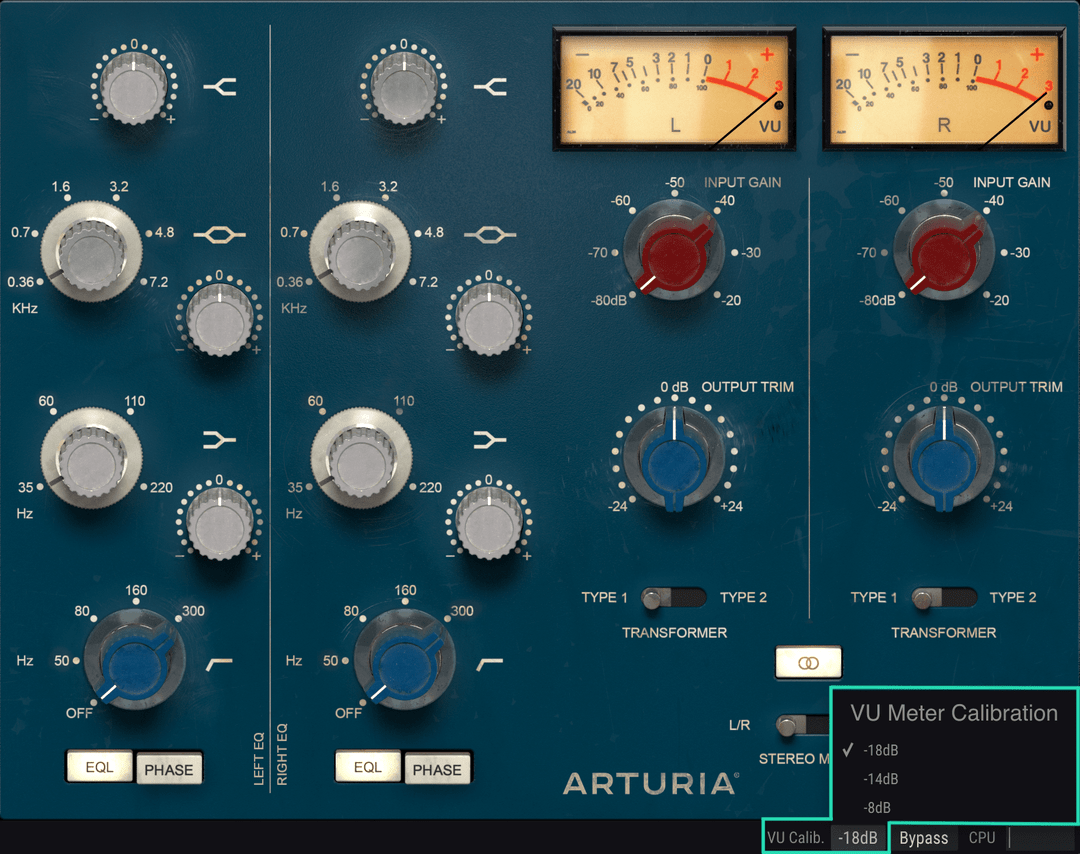This screenshot has height=854, width=1080.
Task: Click the left EQ low shelf curve icon
Action: click(x=220, y=439)
